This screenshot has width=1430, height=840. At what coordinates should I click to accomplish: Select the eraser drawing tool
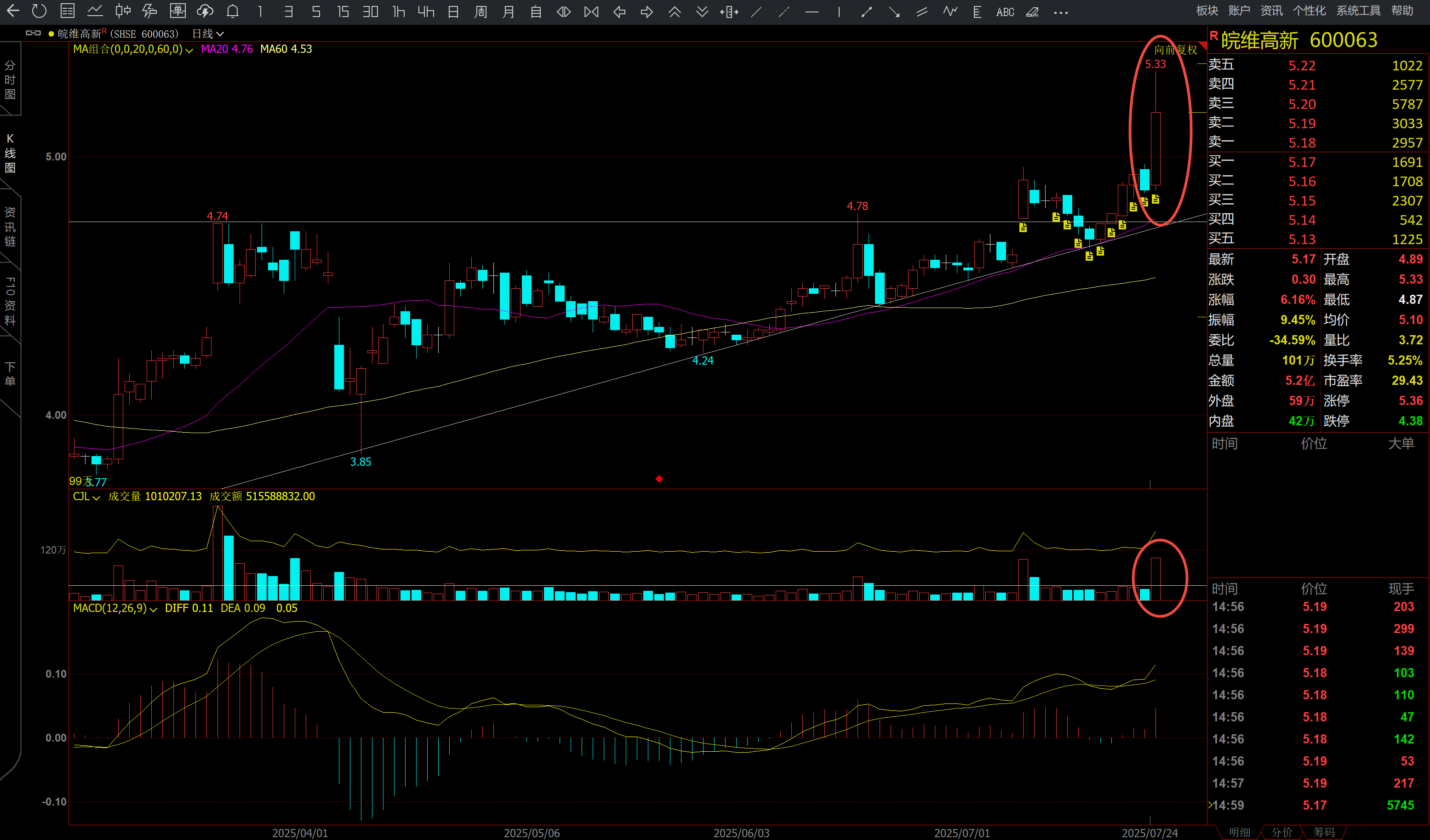click(x=1032, y=11)
